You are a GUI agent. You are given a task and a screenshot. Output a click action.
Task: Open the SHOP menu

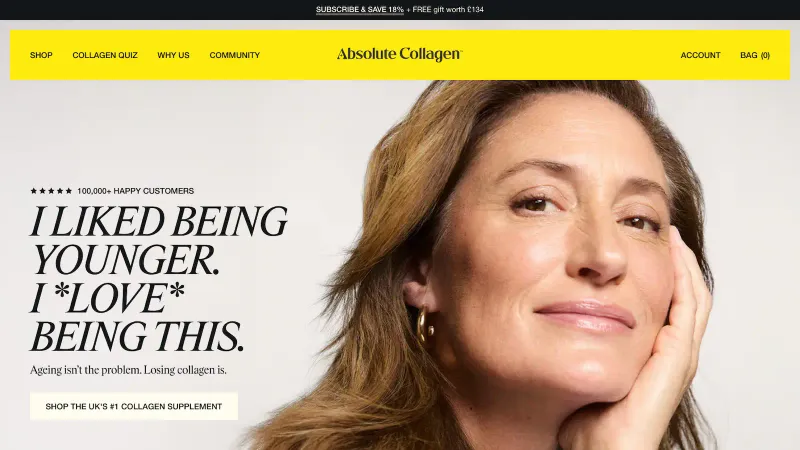click(x=41, y=55)
